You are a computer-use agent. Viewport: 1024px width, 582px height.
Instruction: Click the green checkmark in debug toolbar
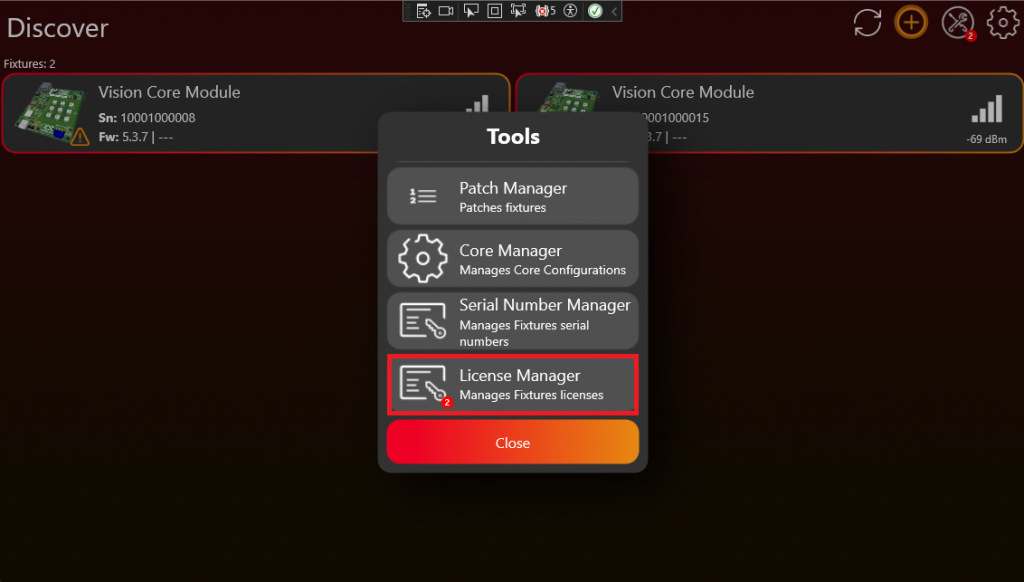[x=595, y=11]
